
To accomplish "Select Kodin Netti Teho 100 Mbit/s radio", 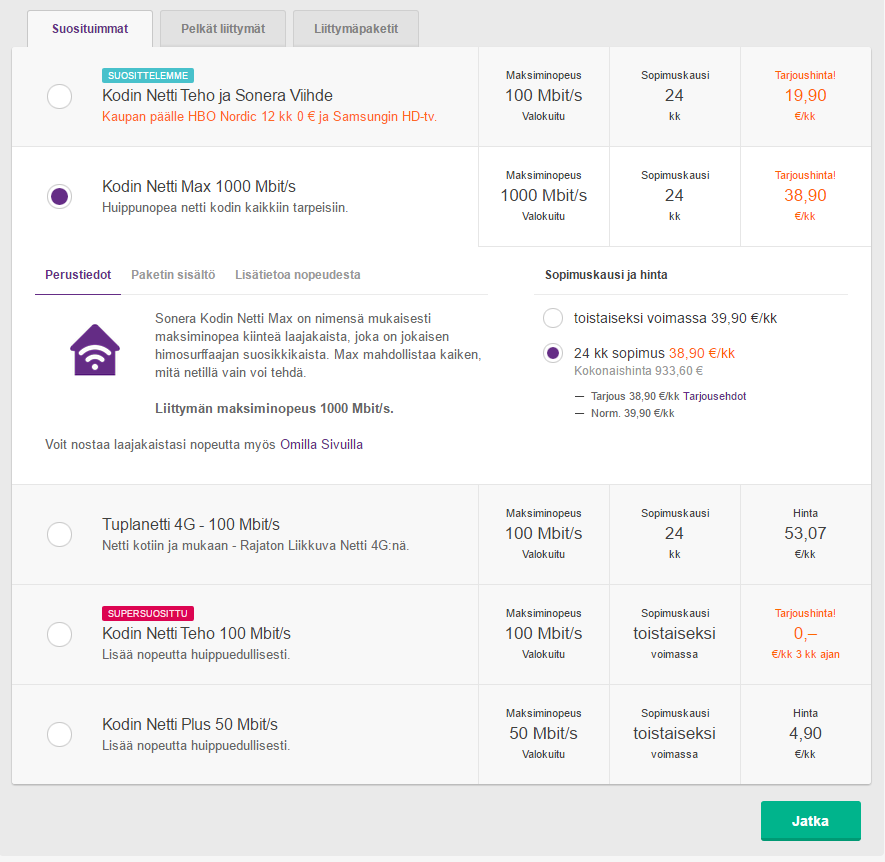I will 59,634.
